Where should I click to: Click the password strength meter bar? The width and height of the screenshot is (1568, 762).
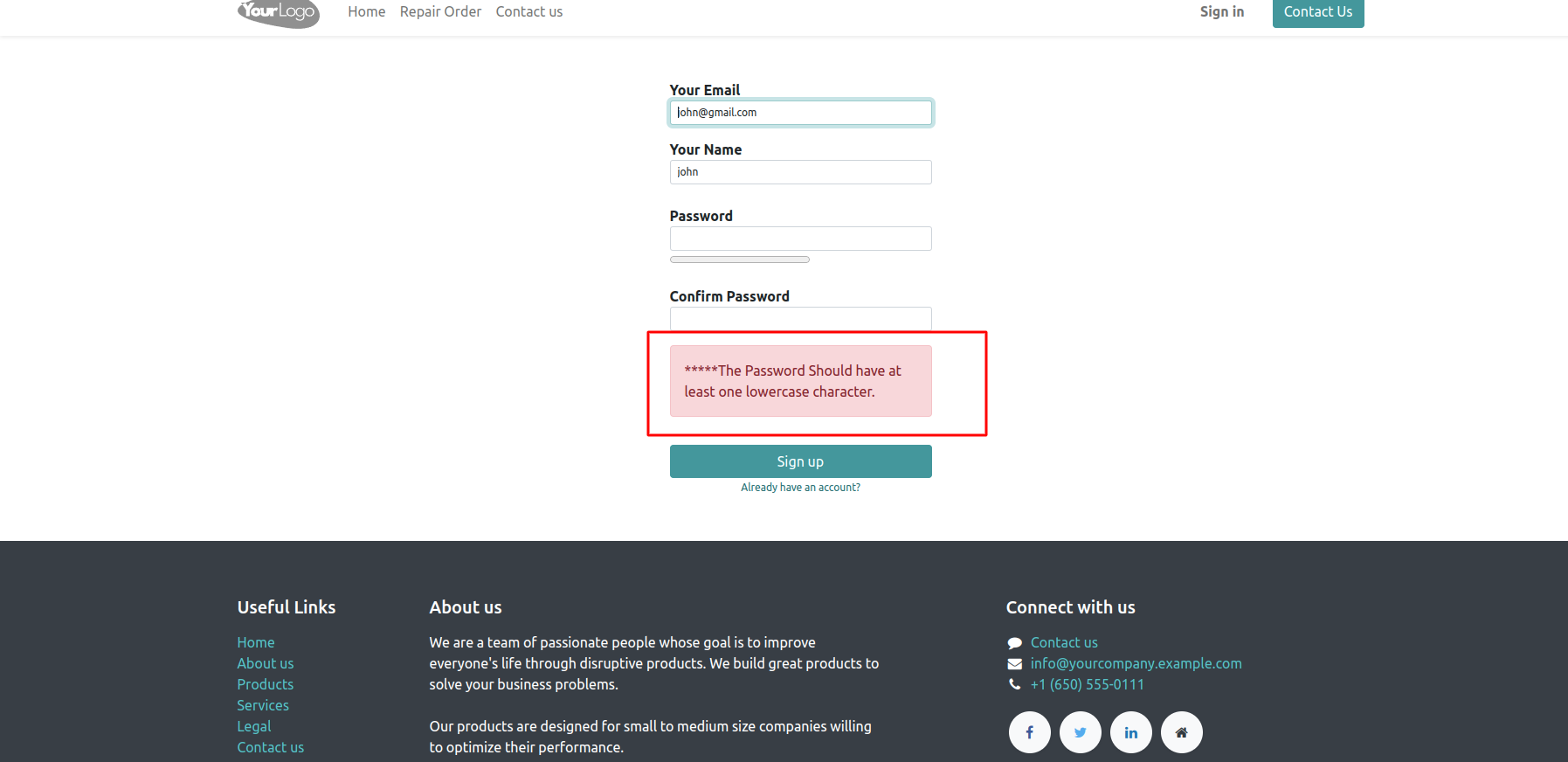point(739,260)
